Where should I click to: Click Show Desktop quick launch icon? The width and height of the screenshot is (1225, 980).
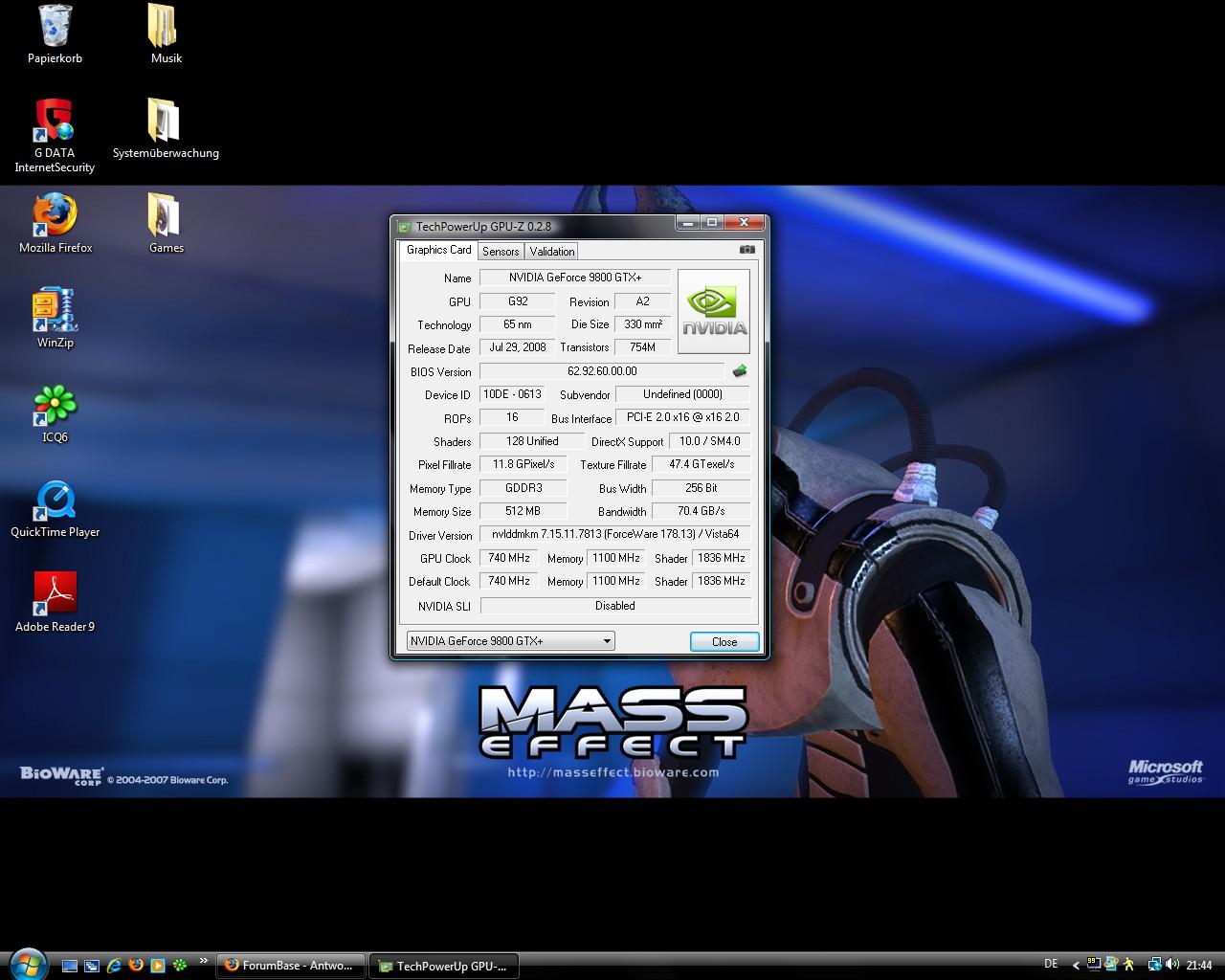click(x=69, y=966)
